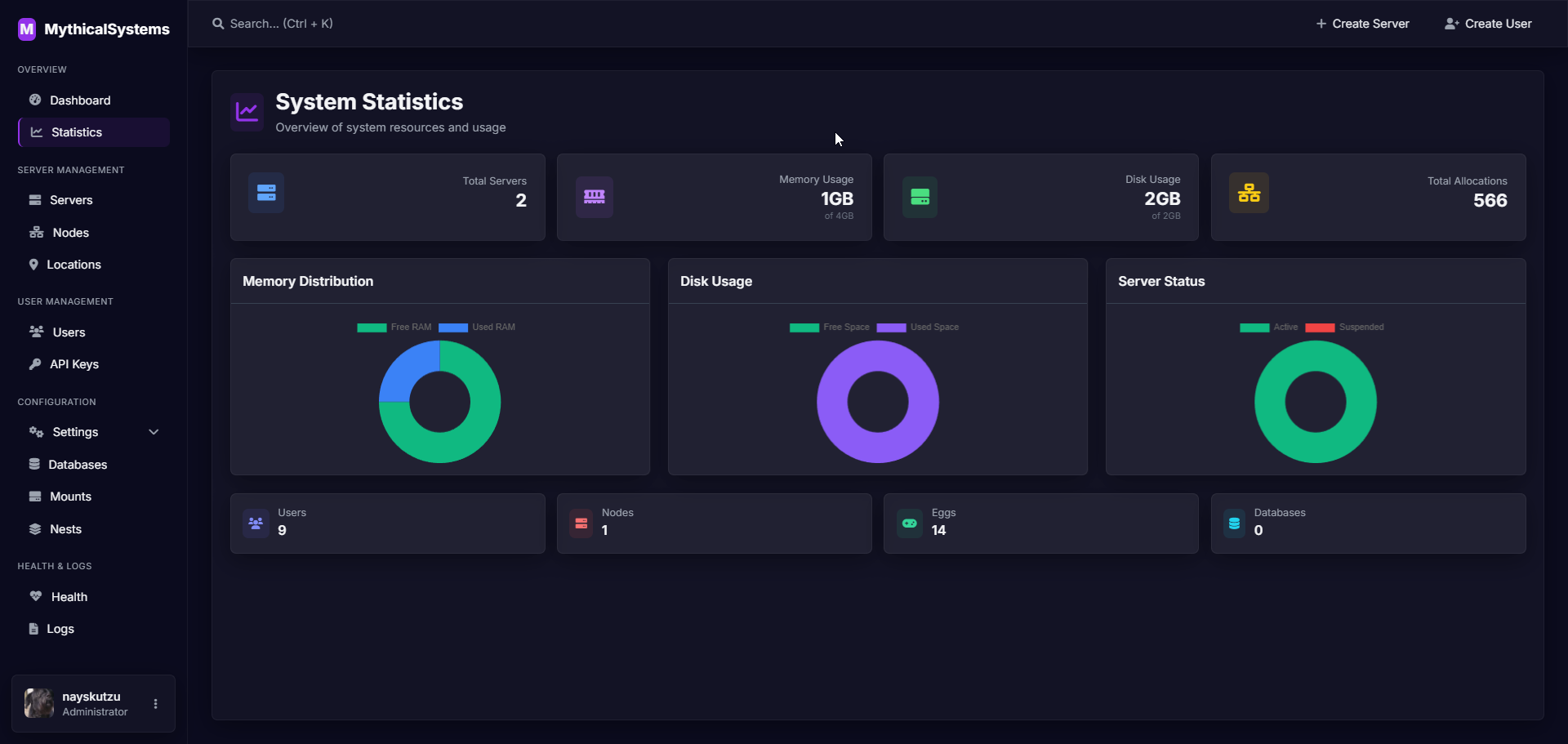Screen dimensions: 1568x744
Task: Navigate to Locations
Action: [x=93, y=265]
